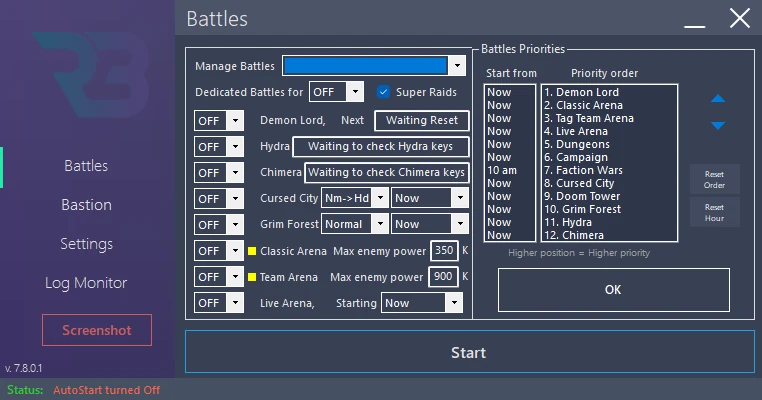
Task: Confirm Battles Priorities with OK
Action: coord(613,290)
